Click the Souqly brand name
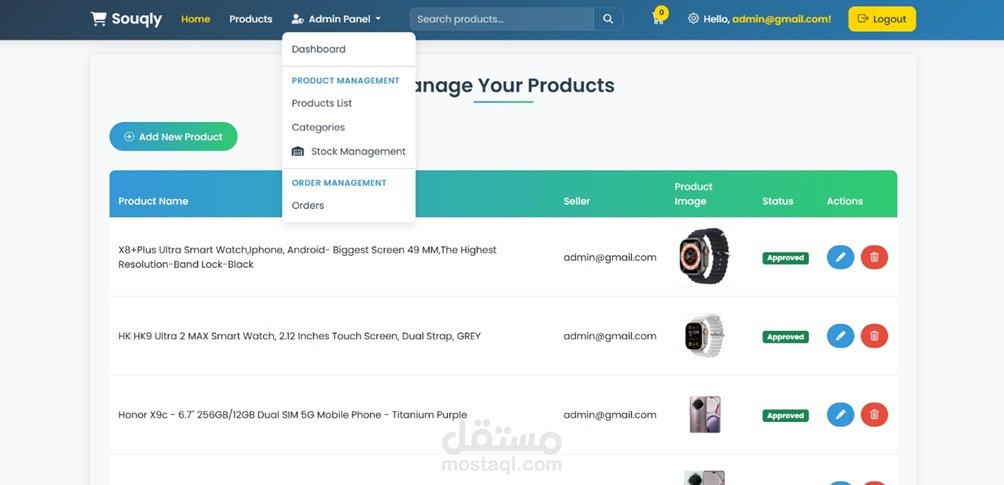 tap(136, 19)
